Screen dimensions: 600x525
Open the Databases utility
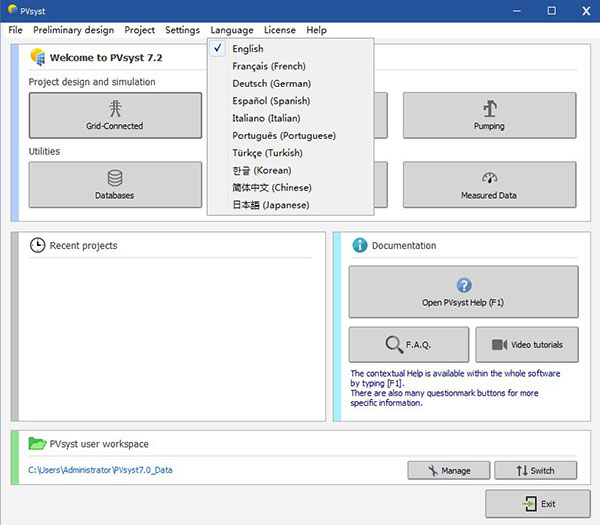(x=115, y=184)
